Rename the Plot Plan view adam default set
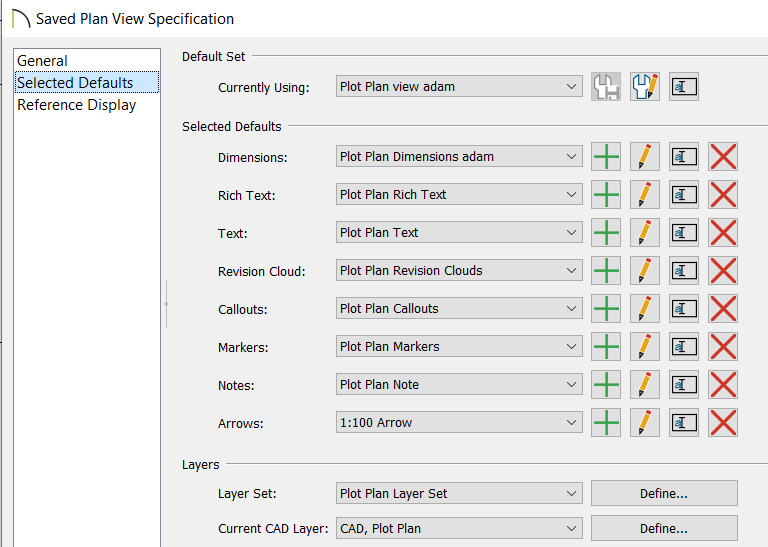Image resolution: width=768 pixels, height=547 pixels. pos(684,87)
